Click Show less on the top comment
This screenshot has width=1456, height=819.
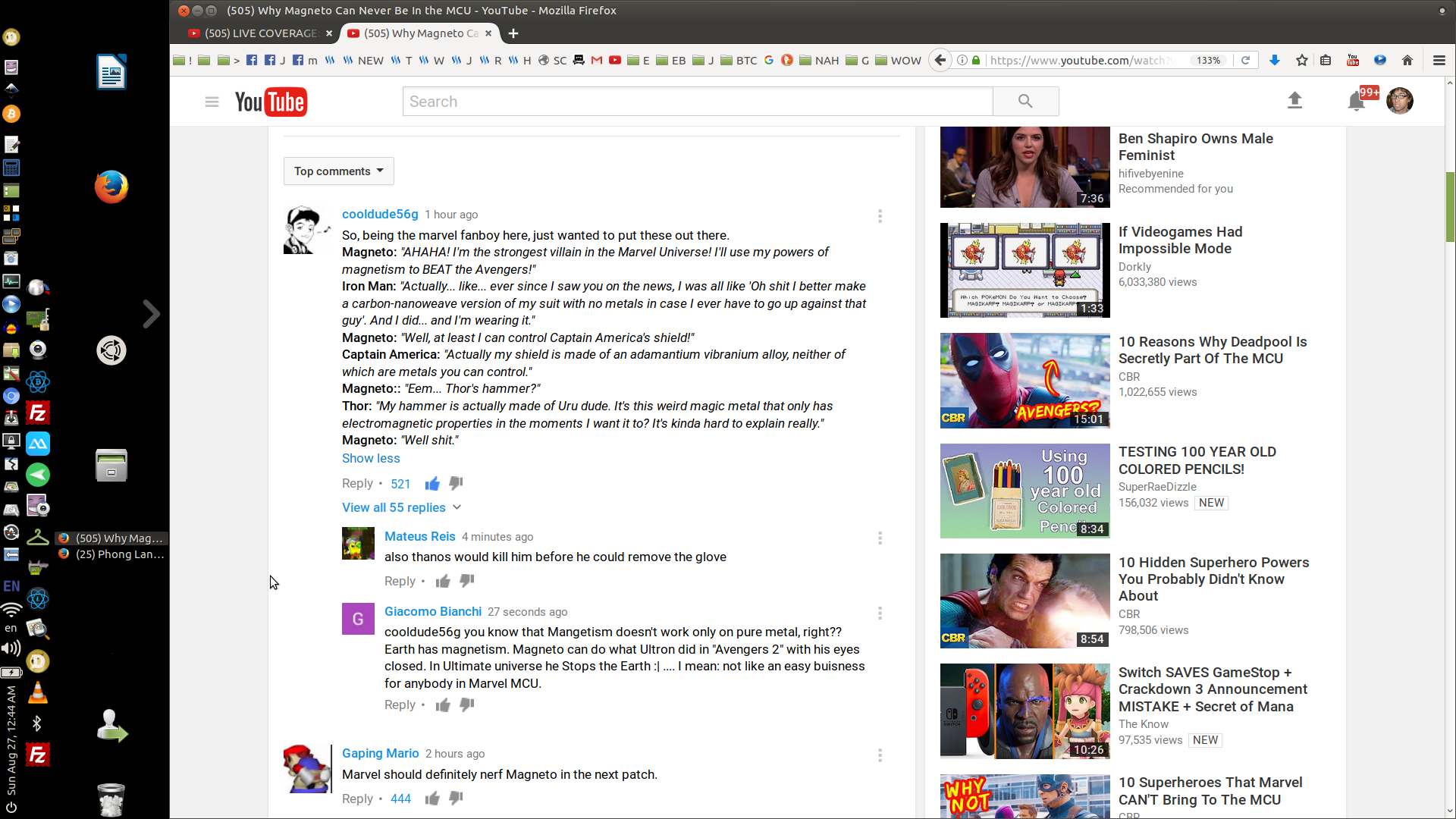coord(370,458)
